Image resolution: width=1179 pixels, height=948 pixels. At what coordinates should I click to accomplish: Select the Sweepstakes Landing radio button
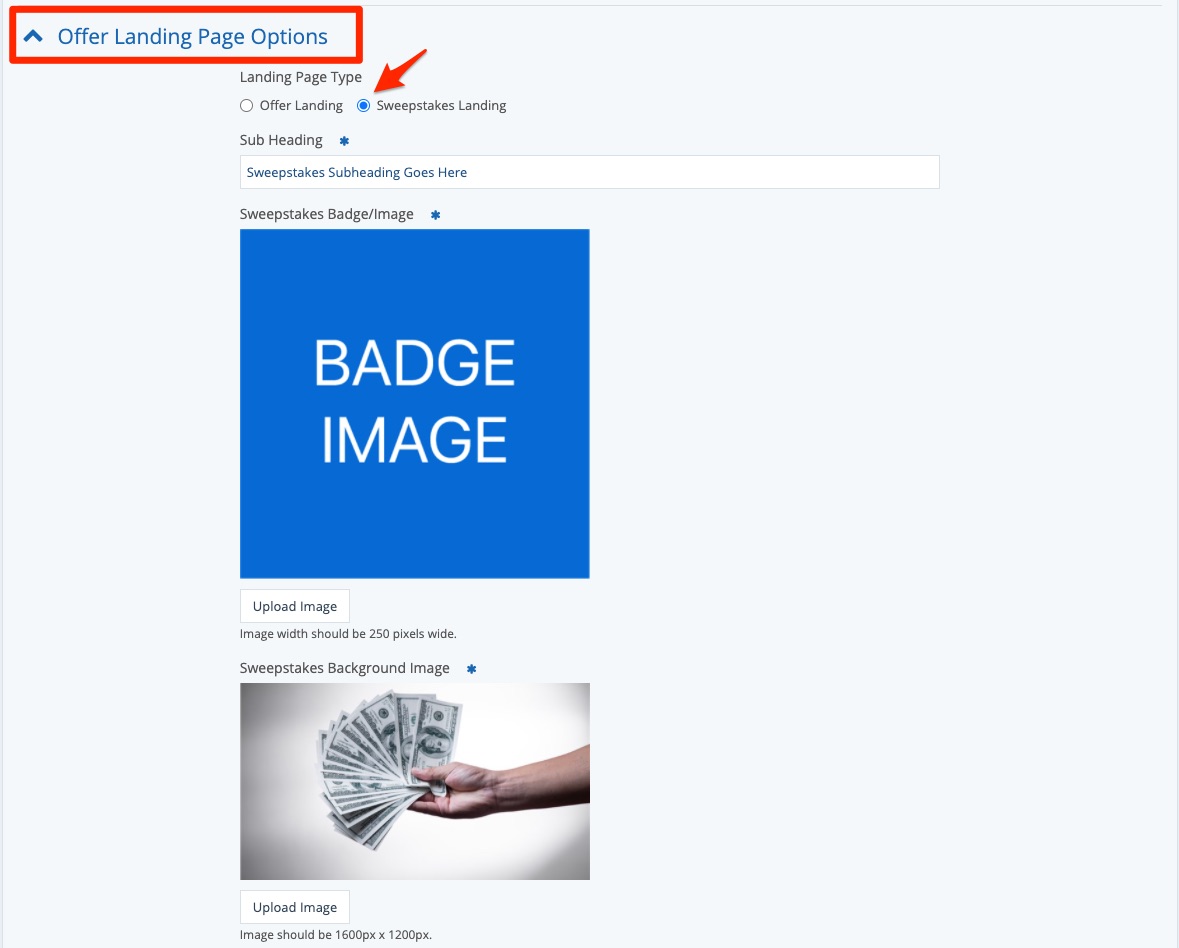click(x=364, y=106)
